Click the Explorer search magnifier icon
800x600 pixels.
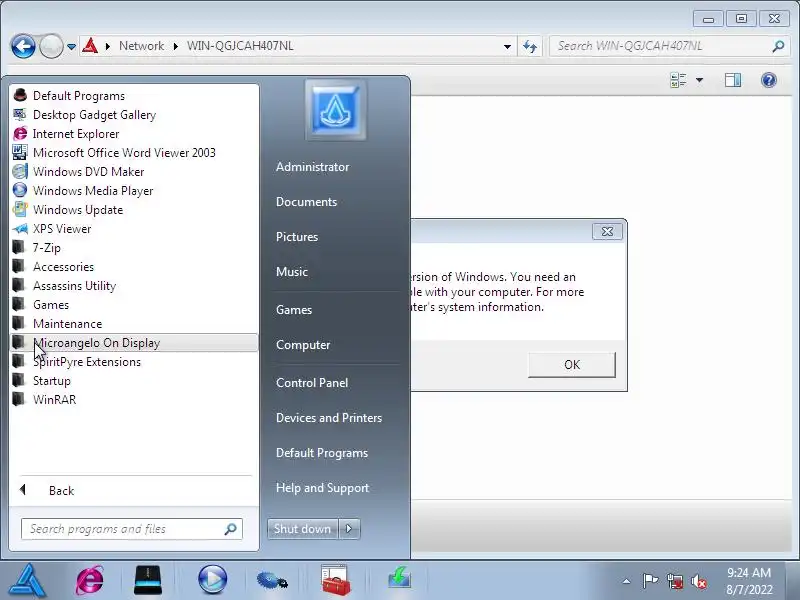pyautogui.click(x=778, y=46)
